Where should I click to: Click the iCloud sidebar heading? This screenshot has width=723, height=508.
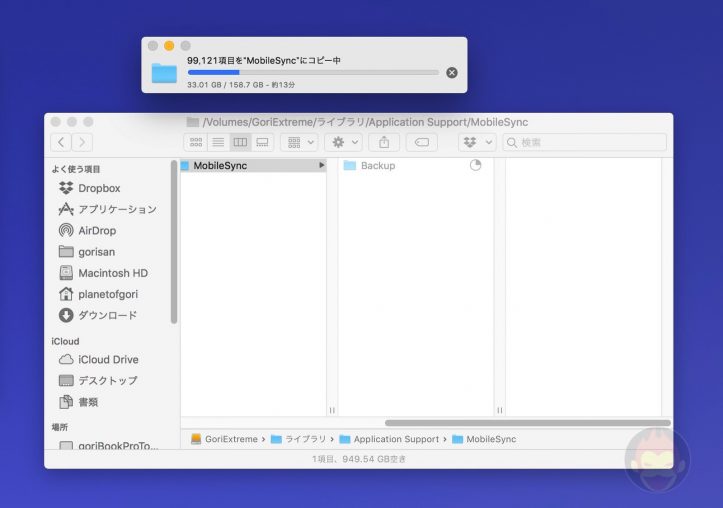[65, 342]
